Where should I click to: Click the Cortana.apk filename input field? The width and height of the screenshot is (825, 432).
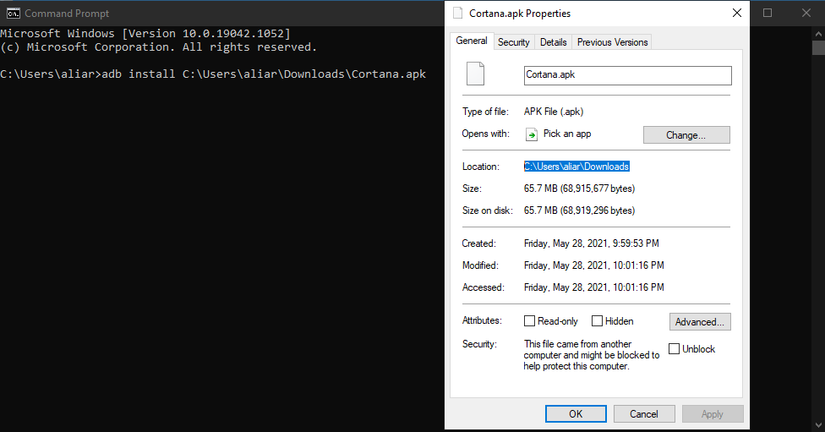(628, 75)
